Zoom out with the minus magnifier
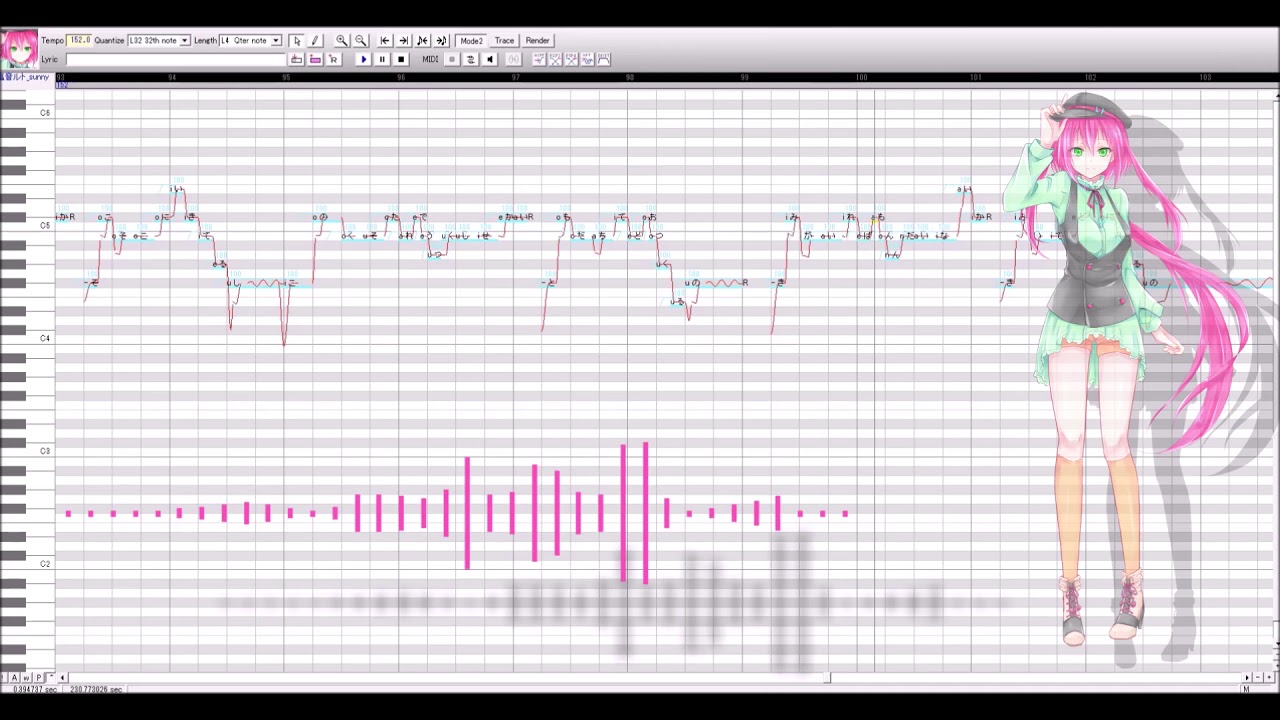This screenshot has height=720, width=1280. coord(361,41)
